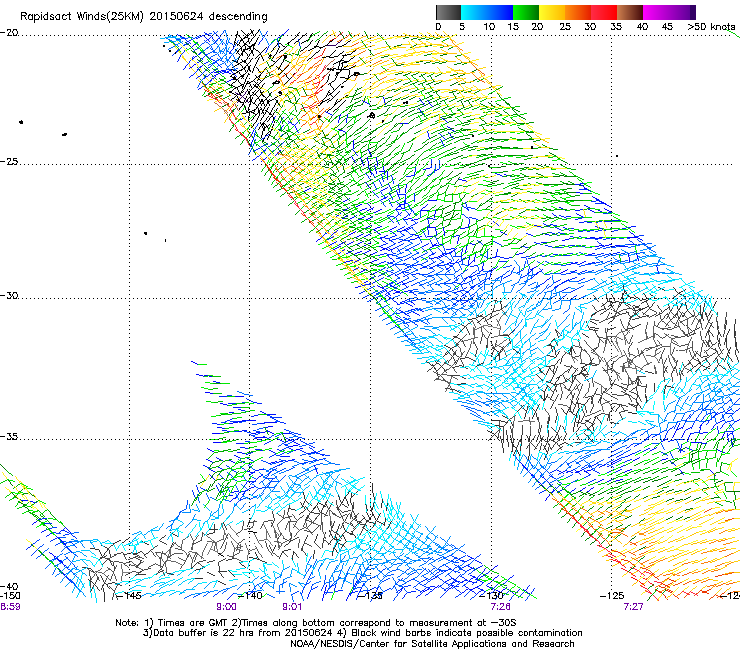Click the '45' label on the legend
The image size is (740, 650).
667,27
